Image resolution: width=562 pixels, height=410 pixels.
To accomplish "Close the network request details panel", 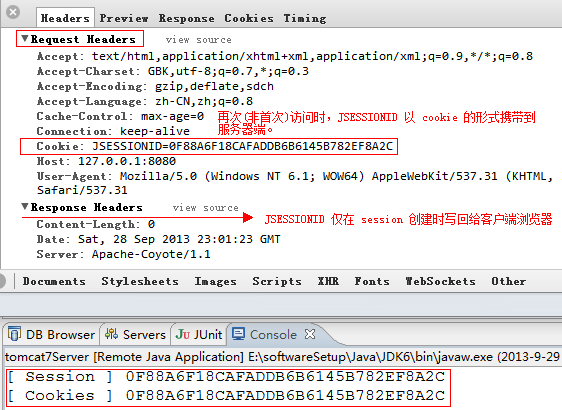I will pyautogui.click(x=13, y=12).
